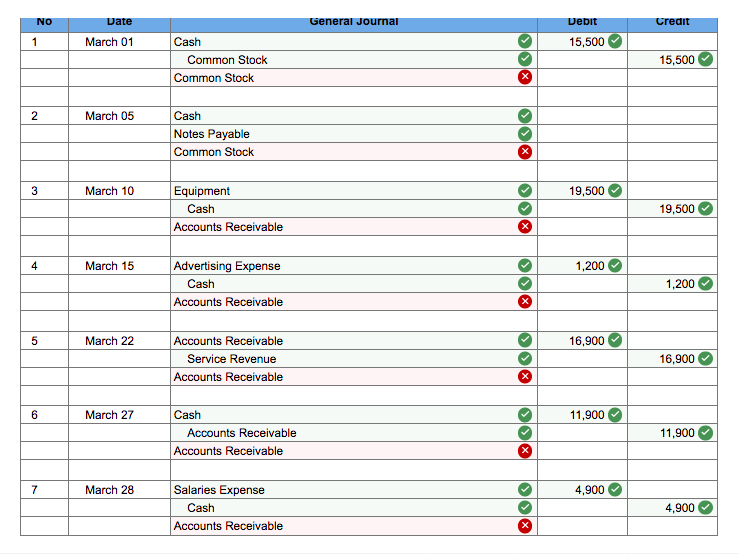
Task: Click check mark beside debit 4,900
Action: point(615,489)
